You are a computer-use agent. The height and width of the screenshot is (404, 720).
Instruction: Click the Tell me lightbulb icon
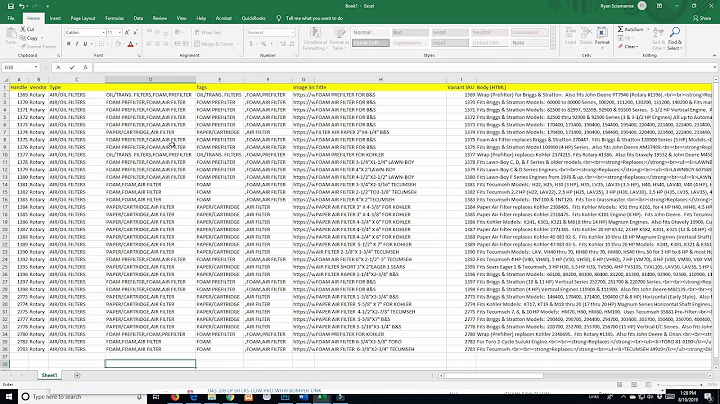click(x=279, y=18)
